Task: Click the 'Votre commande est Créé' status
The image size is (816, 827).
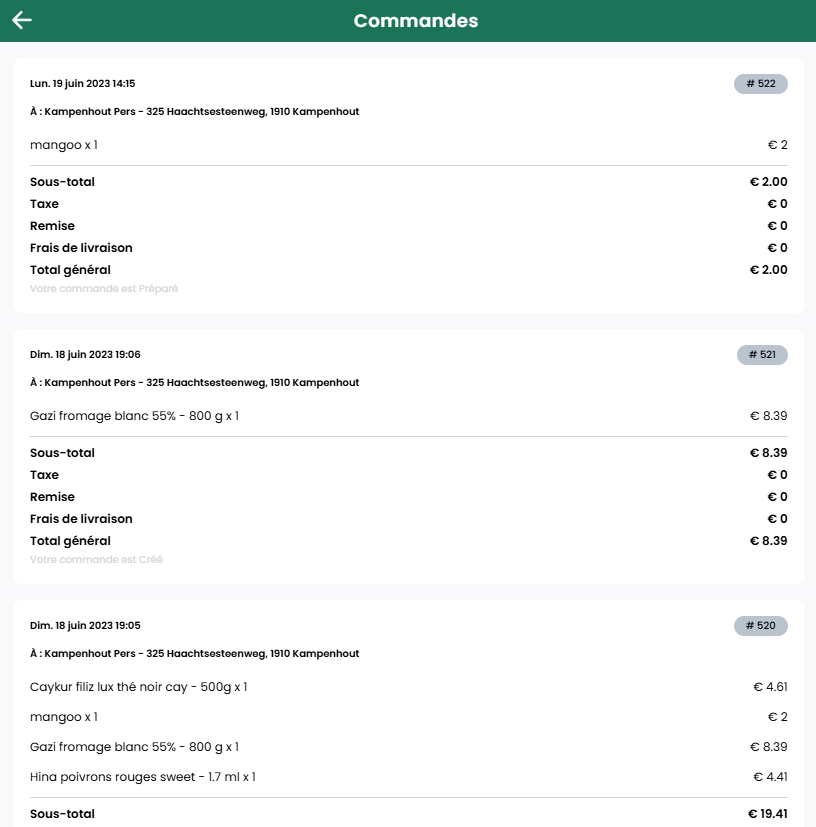Action: [96, 560]
